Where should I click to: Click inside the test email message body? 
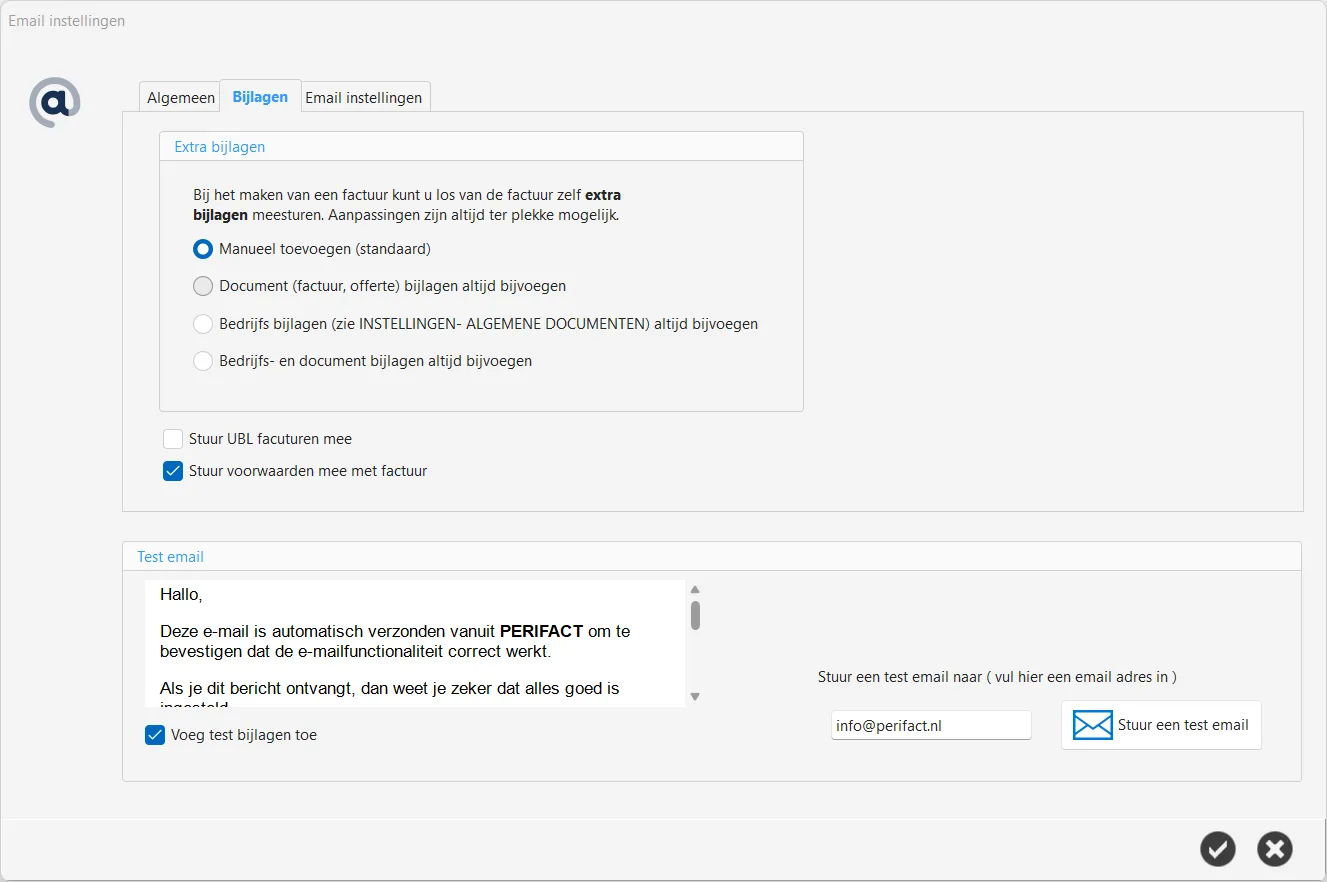pos(415,643)
